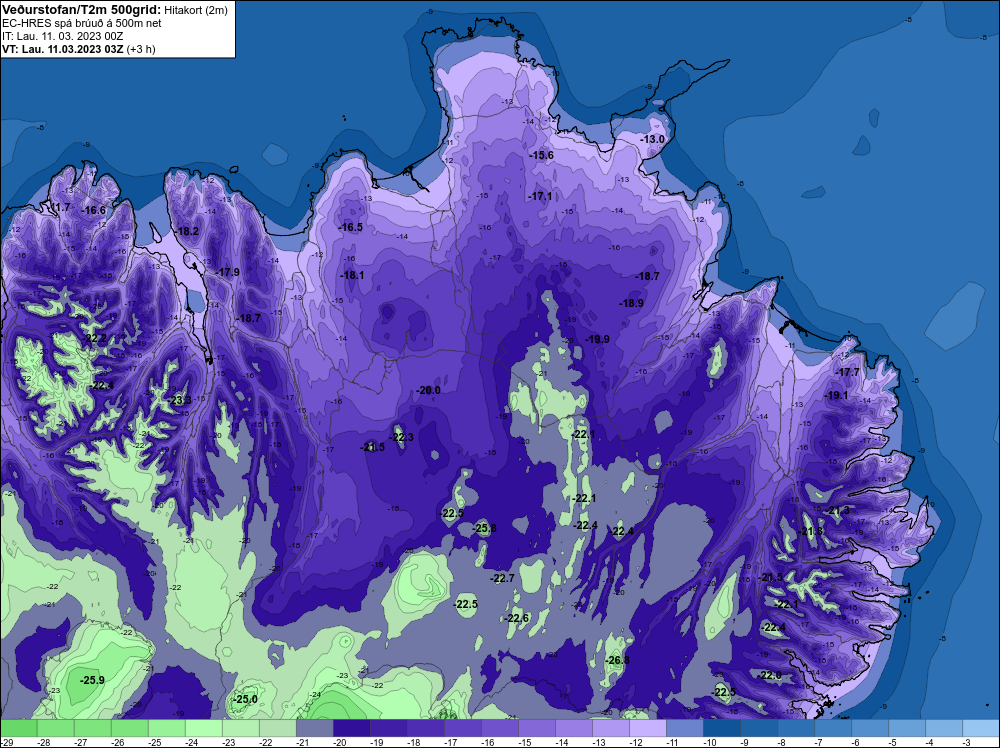Select the -4 legend color swatch
This screenshot has height=748, width=1000.
pyautogui.click(x=943, y=728)
